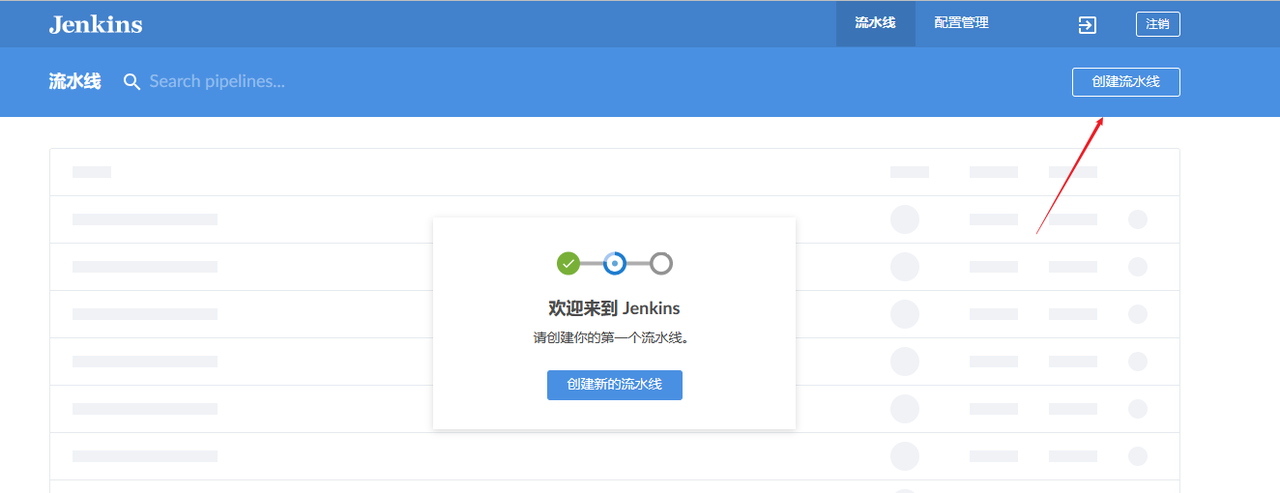This screenshot has width=1280, height=493.
Task: Click the 请创建你的第一个流水线 message text
Action: [x=614, y=338]
